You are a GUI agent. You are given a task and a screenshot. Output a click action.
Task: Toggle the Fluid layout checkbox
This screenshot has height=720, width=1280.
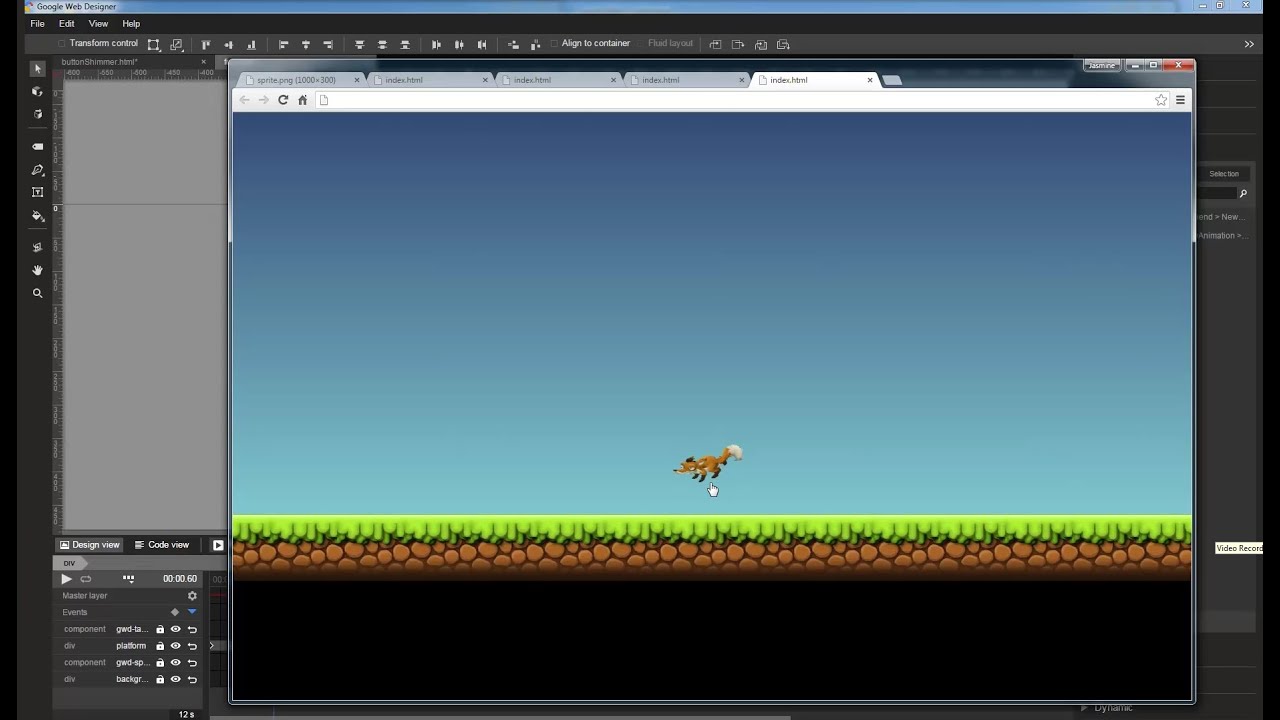(x=640, y=44)
